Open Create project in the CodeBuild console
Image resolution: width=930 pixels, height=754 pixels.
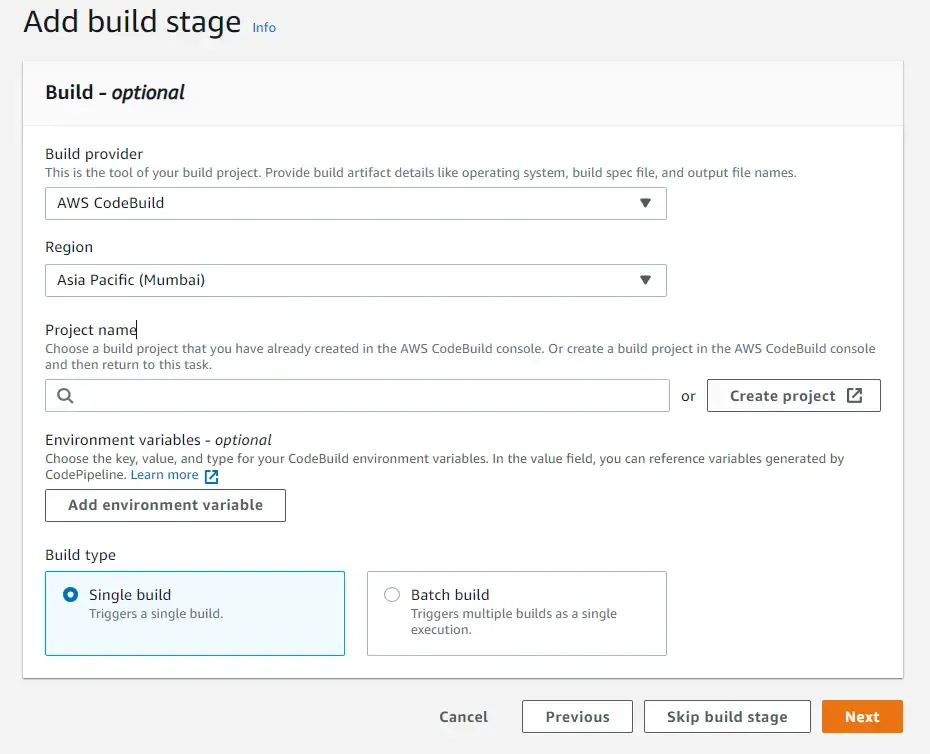(785, 395)
